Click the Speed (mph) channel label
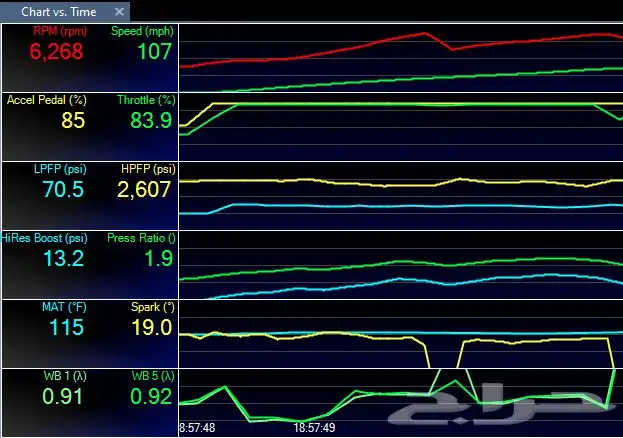This screenshot has width=623, height=438. point(142,31)
